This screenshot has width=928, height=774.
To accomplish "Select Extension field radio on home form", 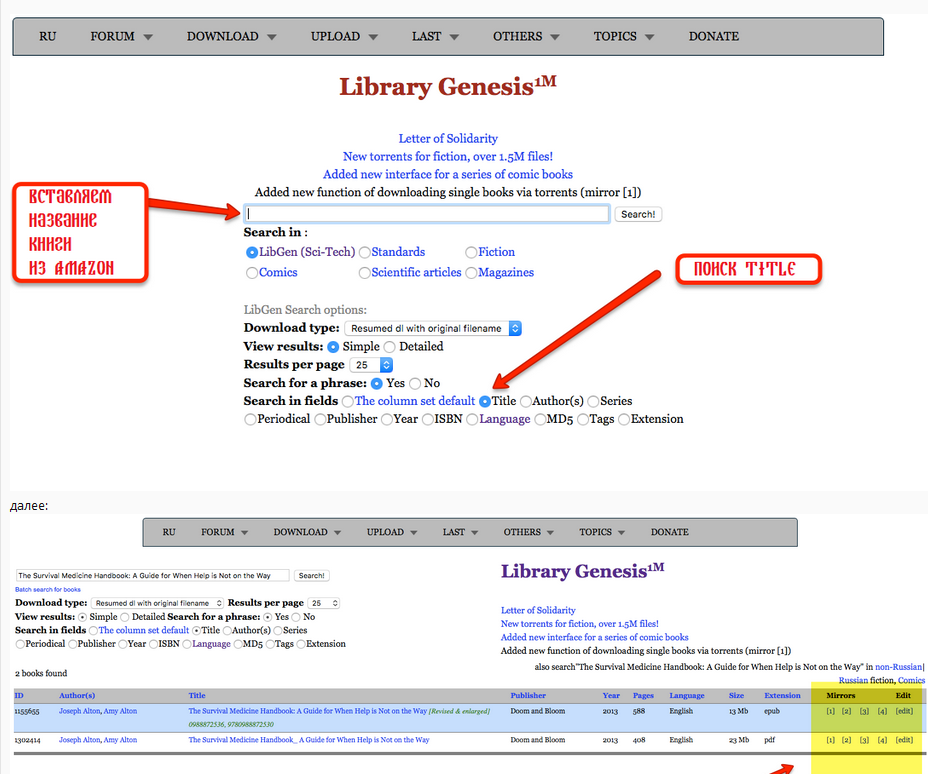I will click(x=624, y=420).
